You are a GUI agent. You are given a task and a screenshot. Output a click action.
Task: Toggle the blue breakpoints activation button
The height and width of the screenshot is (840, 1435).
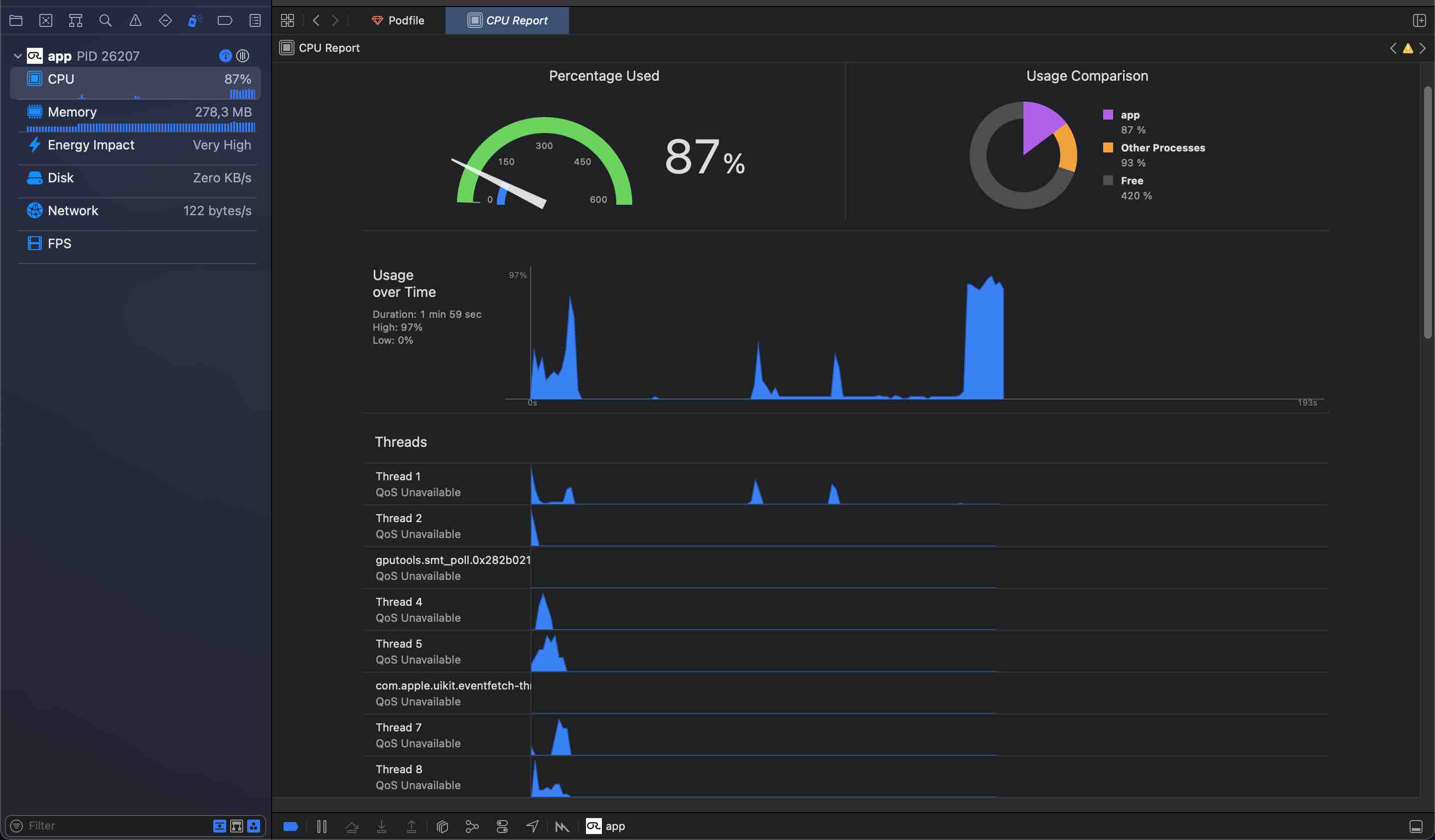(290, 826)
